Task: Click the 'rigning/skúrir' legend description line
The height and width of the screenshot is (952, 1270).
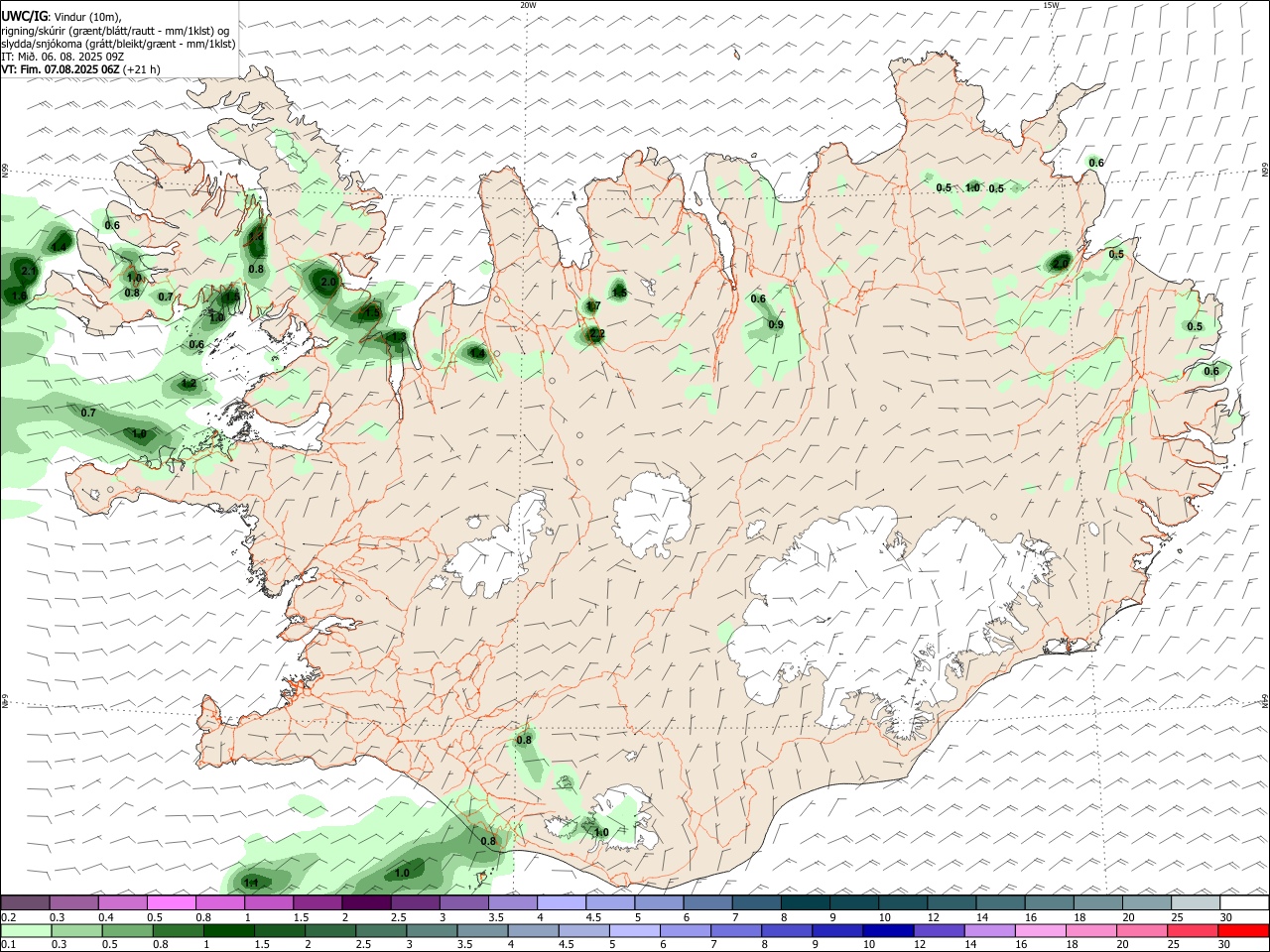Action: pos(115,31)
